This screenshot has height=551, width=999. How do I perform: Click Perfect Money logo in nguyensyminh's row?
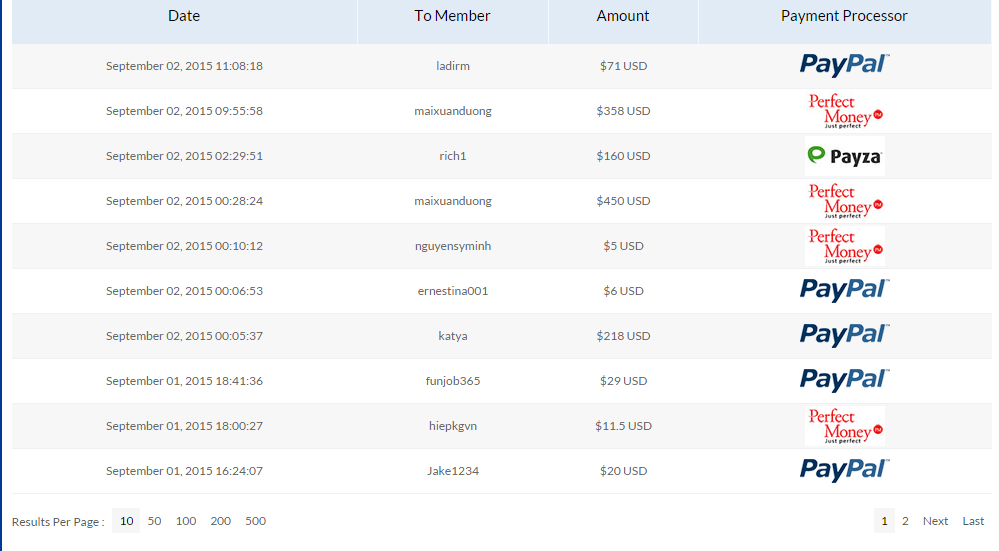coord(845,246)
